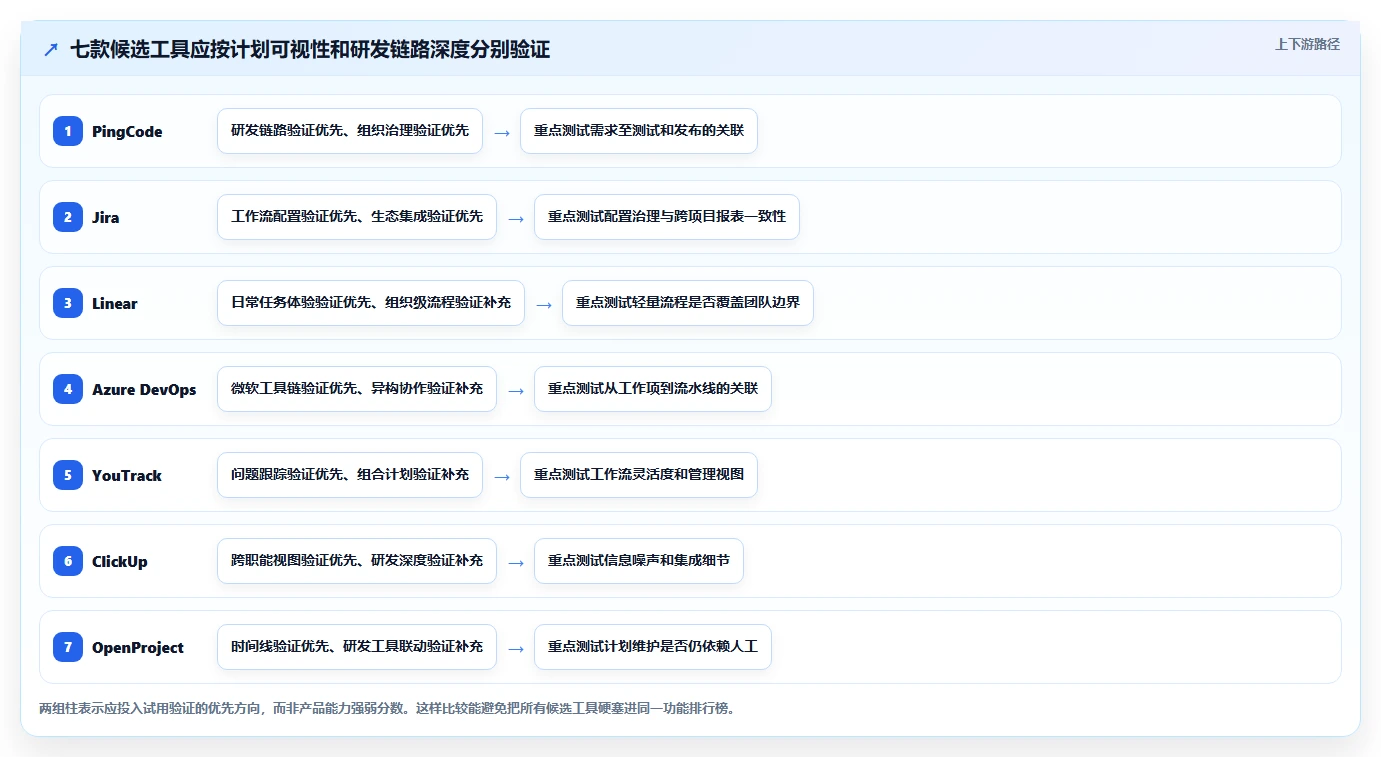The height and width of the screenshot is (757, 1381).
Task: Click the number 7 badge beside OpenProject
Action: tap(68, 647)
